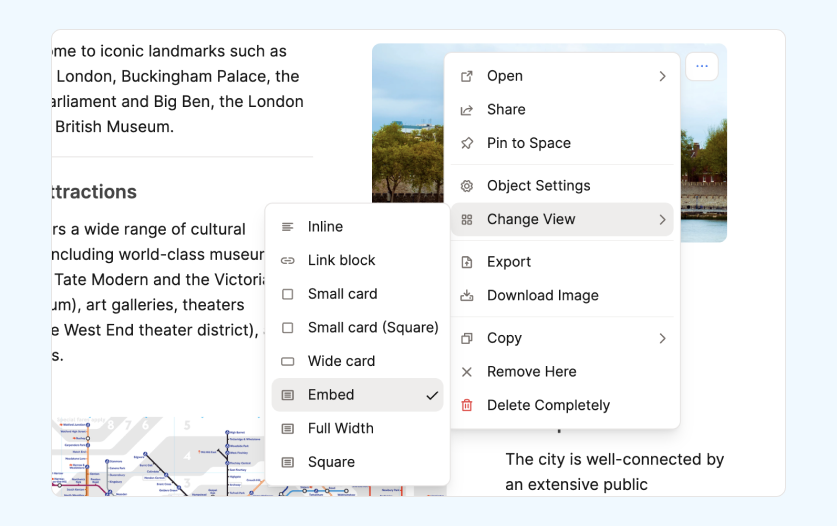This screenshot has height=526, width=837.
Task: Click the Object Settings gear icon
Action: point(466,186)
